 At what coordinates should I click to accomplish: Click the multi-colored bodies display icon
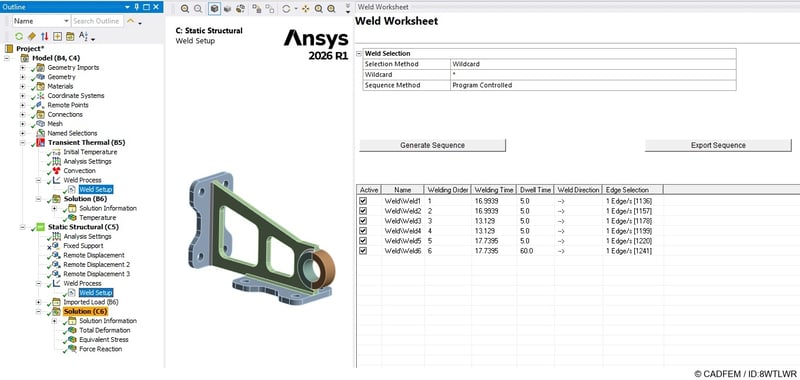pyautogui.click(x=240, y=9)
